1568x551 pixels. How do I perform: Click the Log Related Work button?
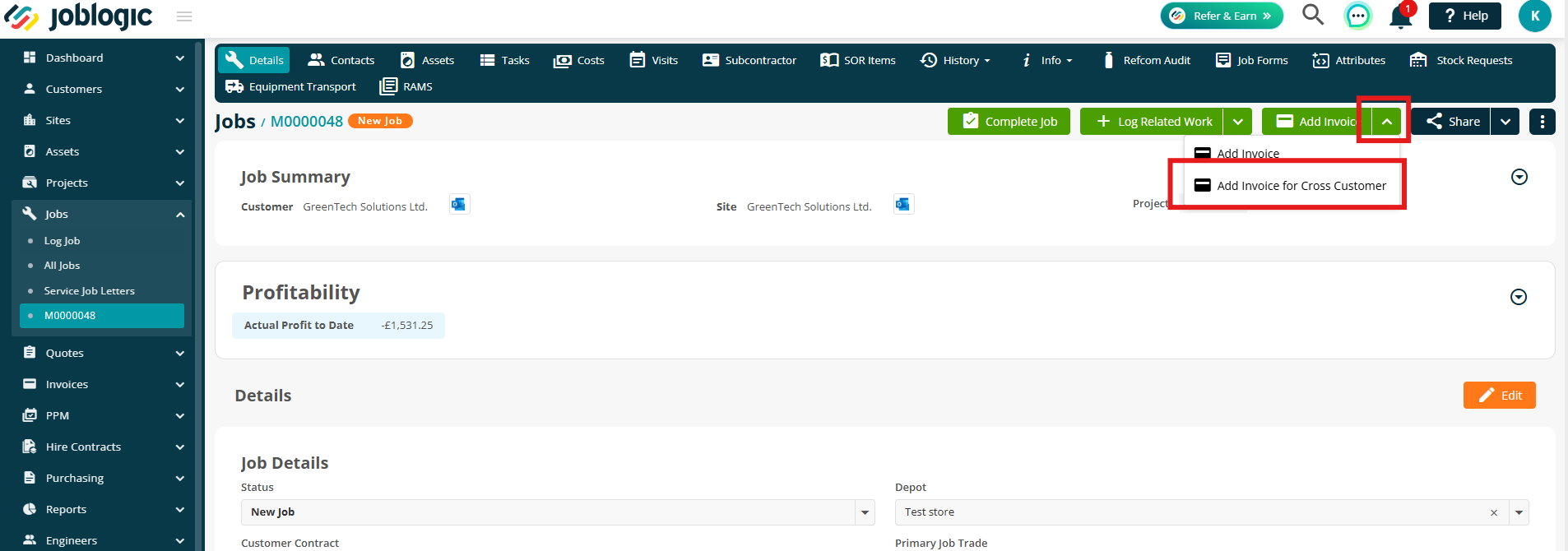tap(1152, 122)
